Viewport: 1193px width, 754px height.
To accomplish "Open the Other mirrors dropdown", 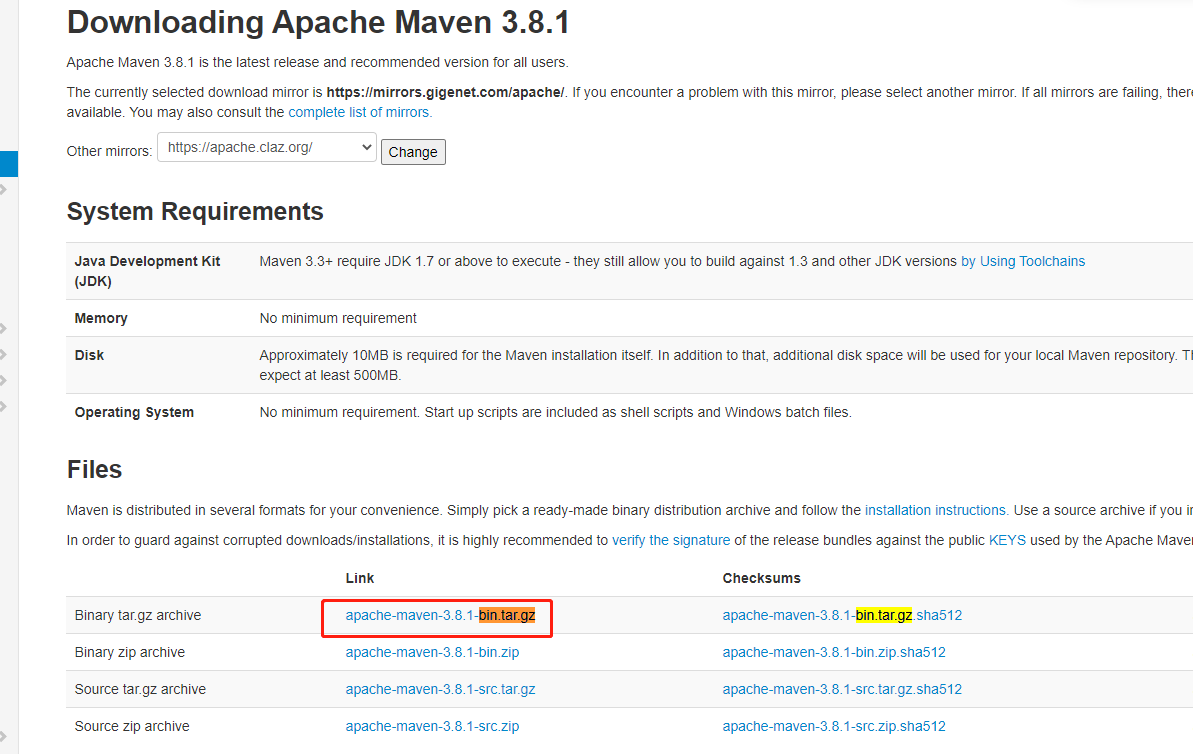I will click(x=266, y=148).
